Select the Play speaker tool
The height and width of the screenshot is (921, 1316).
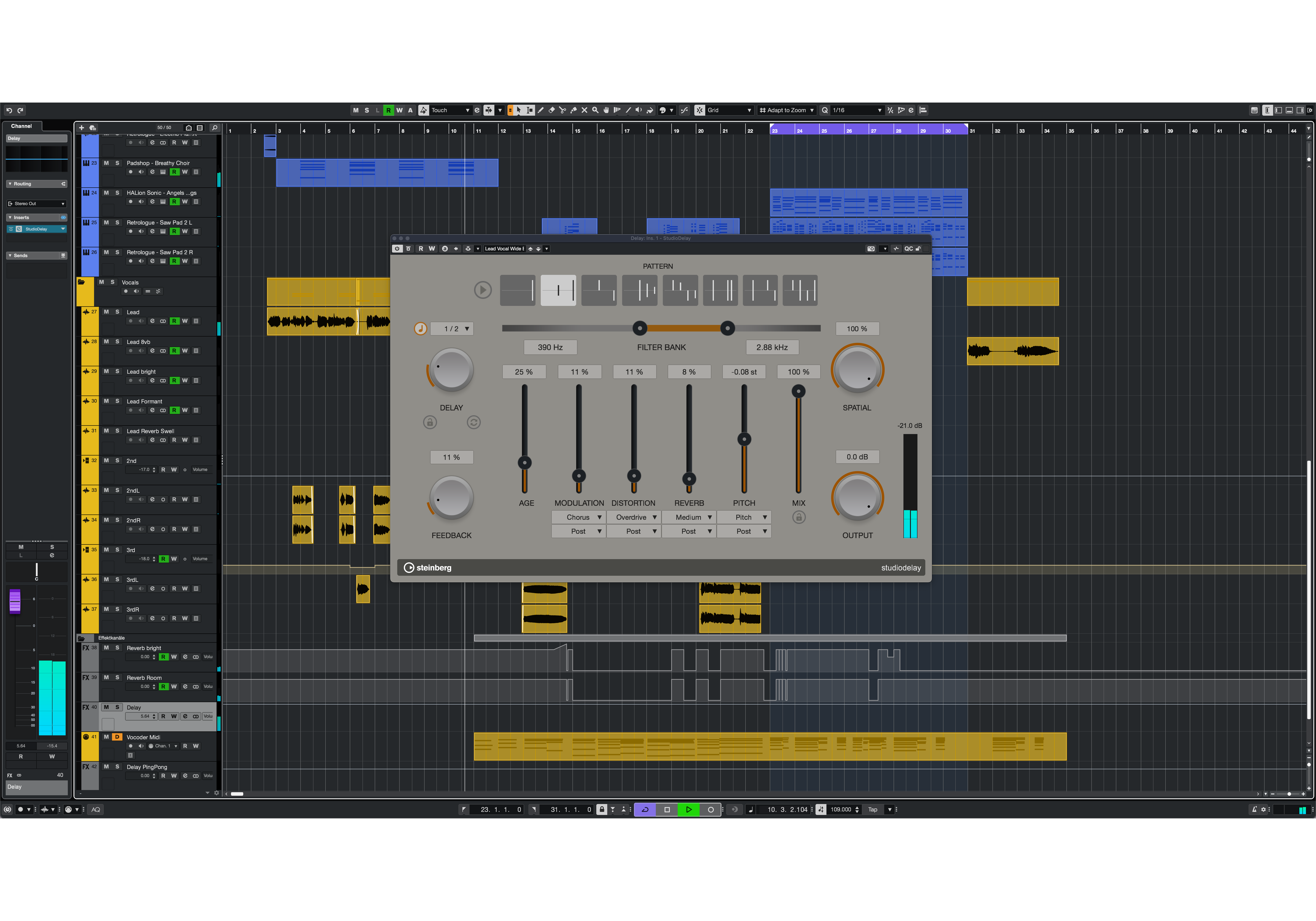pyautogui.click(x=639, y=110)
